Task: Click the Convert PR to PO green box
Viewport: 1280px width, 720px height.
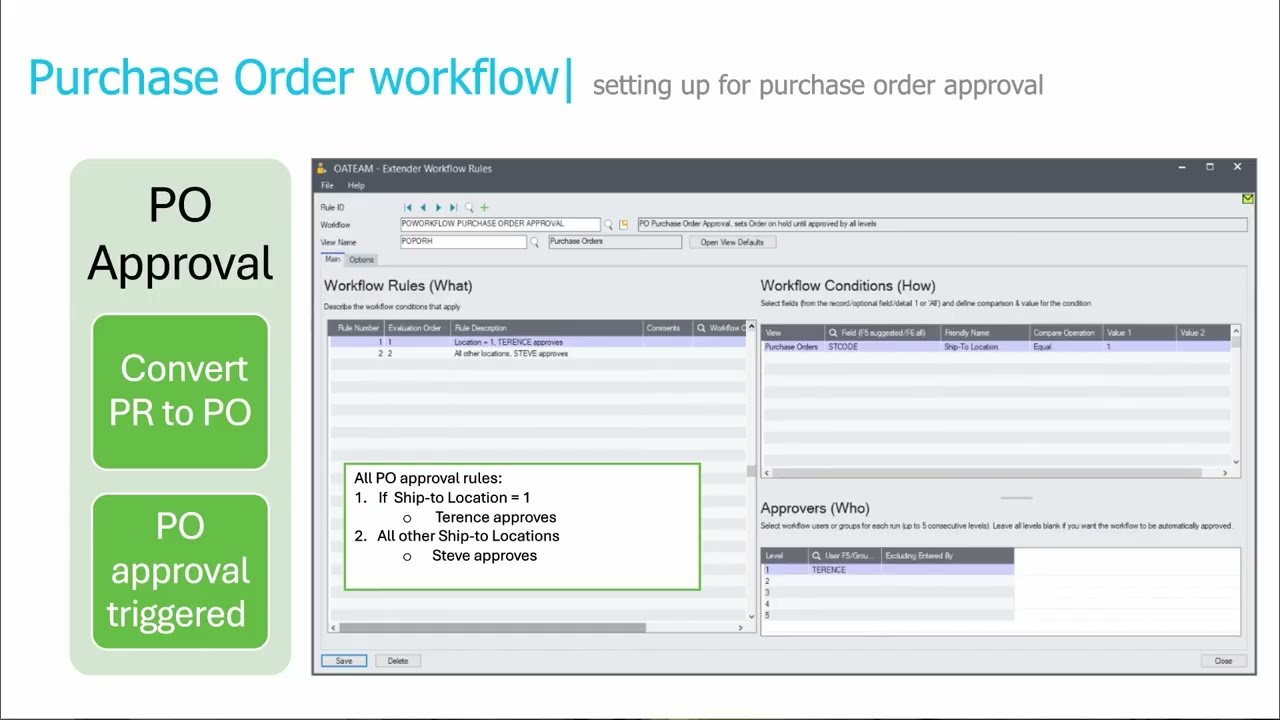Action: coord(180,392)
